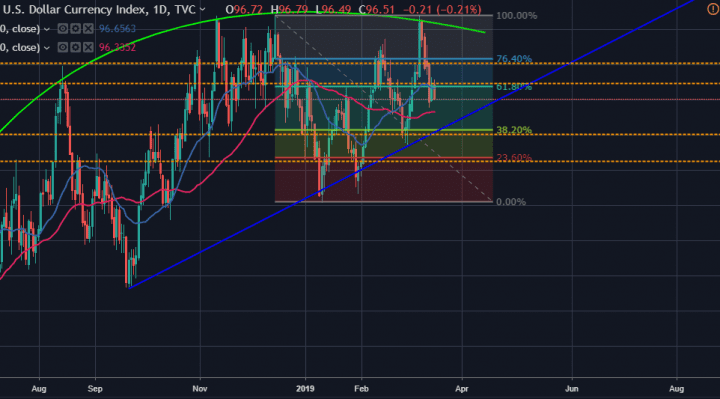Viewport: 720px width, 399px height.
Task: Remove the first moving average indicator
Action: click(x=88, y=29)
